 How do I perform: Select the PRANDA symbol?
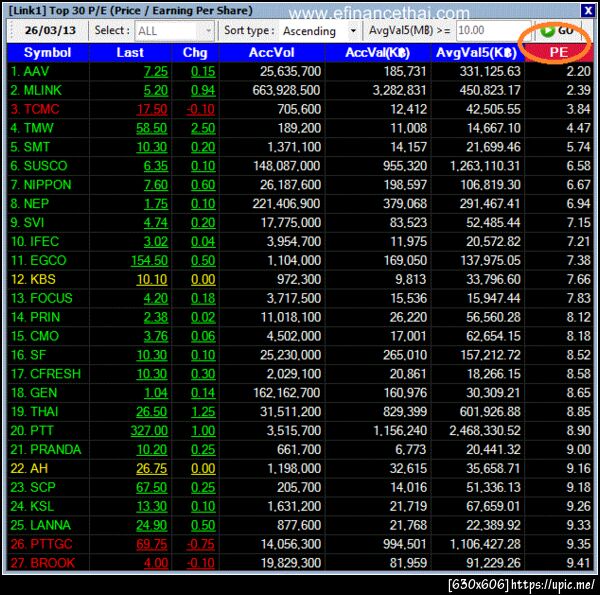46,450
